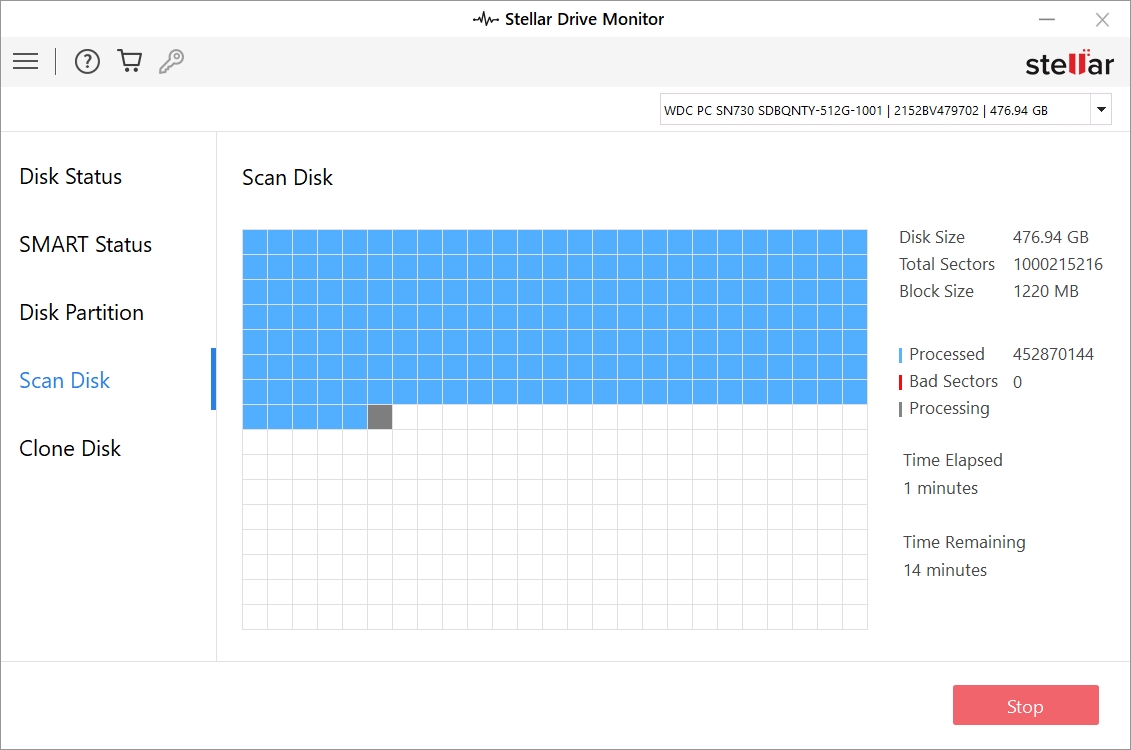Click the help question mark icon

88,62
